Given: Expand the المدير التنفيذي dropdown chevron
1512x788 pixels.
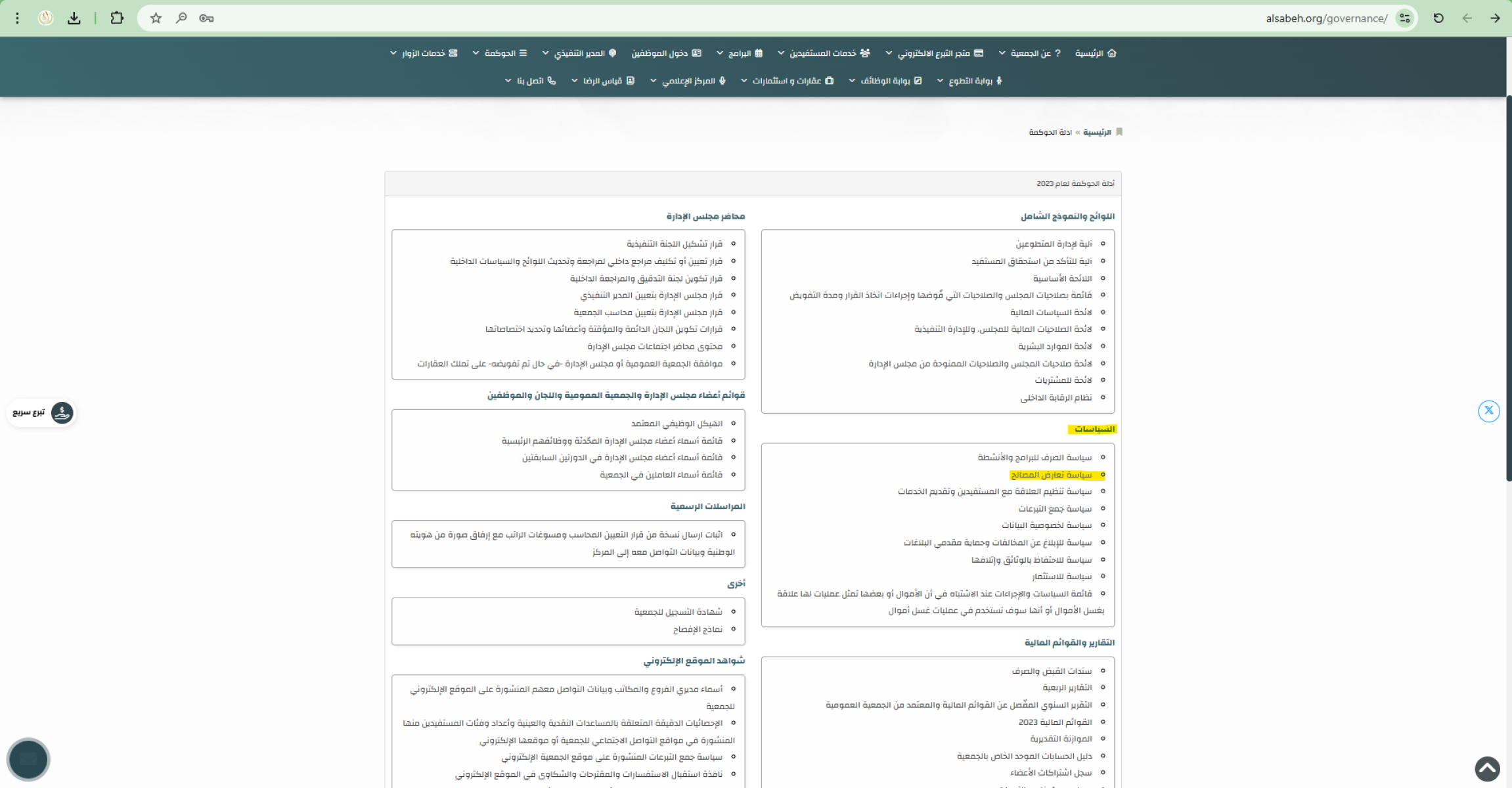Looking at the screenshot, I should click(545, 53).
